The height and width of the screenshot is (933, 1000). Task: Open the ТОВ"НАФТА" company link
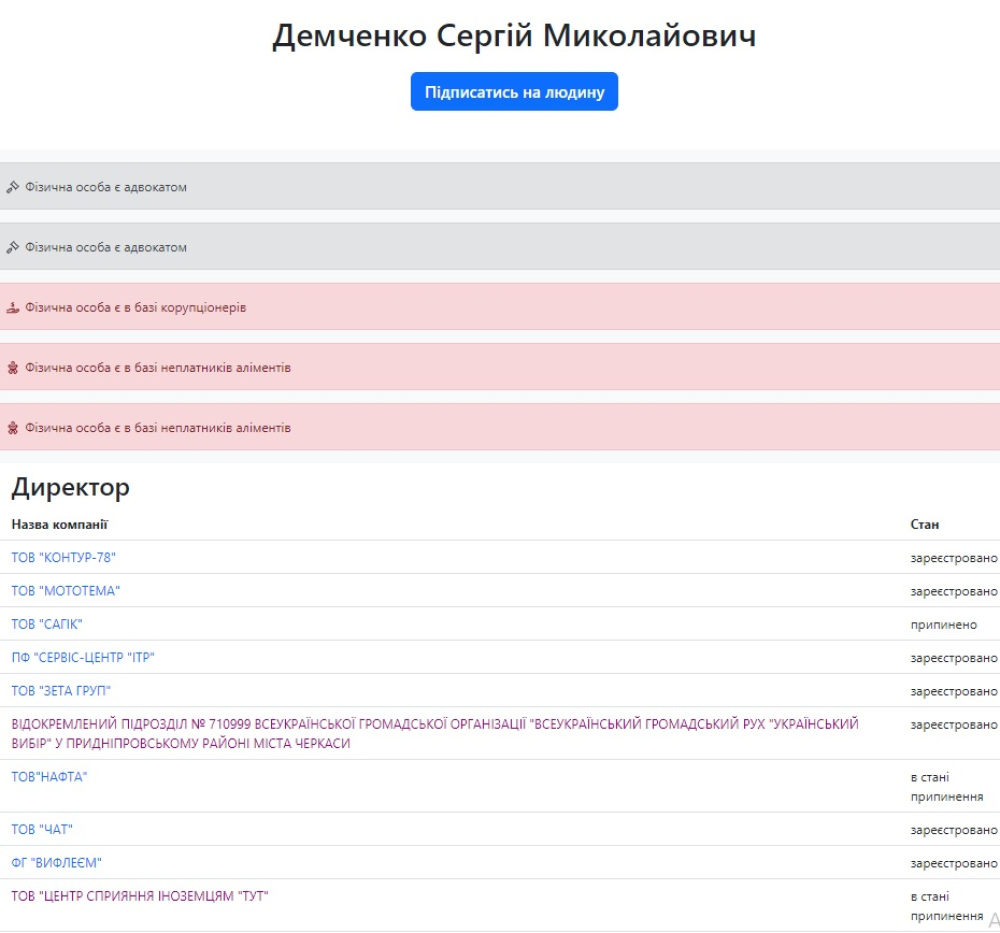[x=49, y=777]
